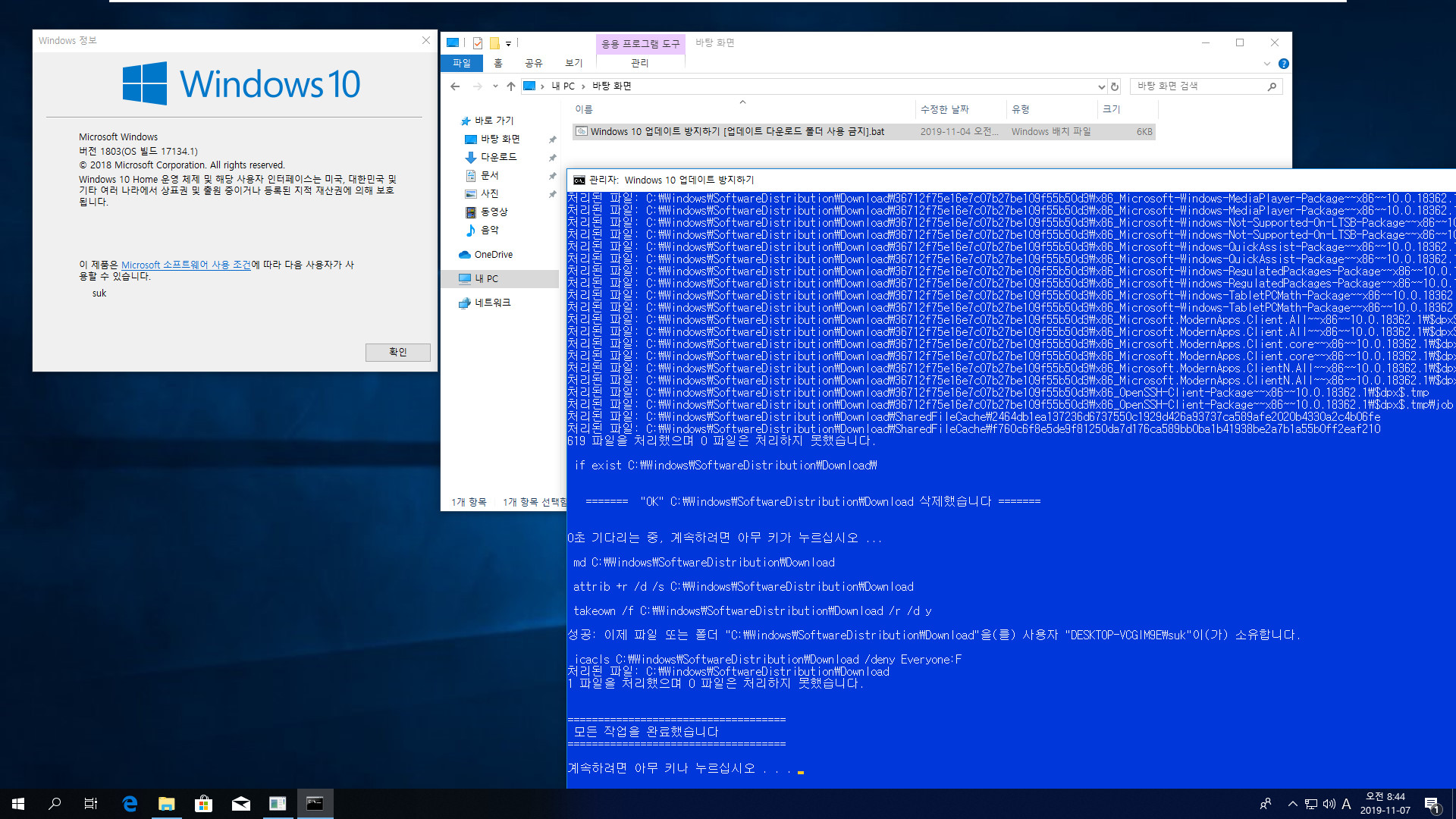1456x819 pixels.
Task: Open the People icon in the tray
Action: (1266, 804)
